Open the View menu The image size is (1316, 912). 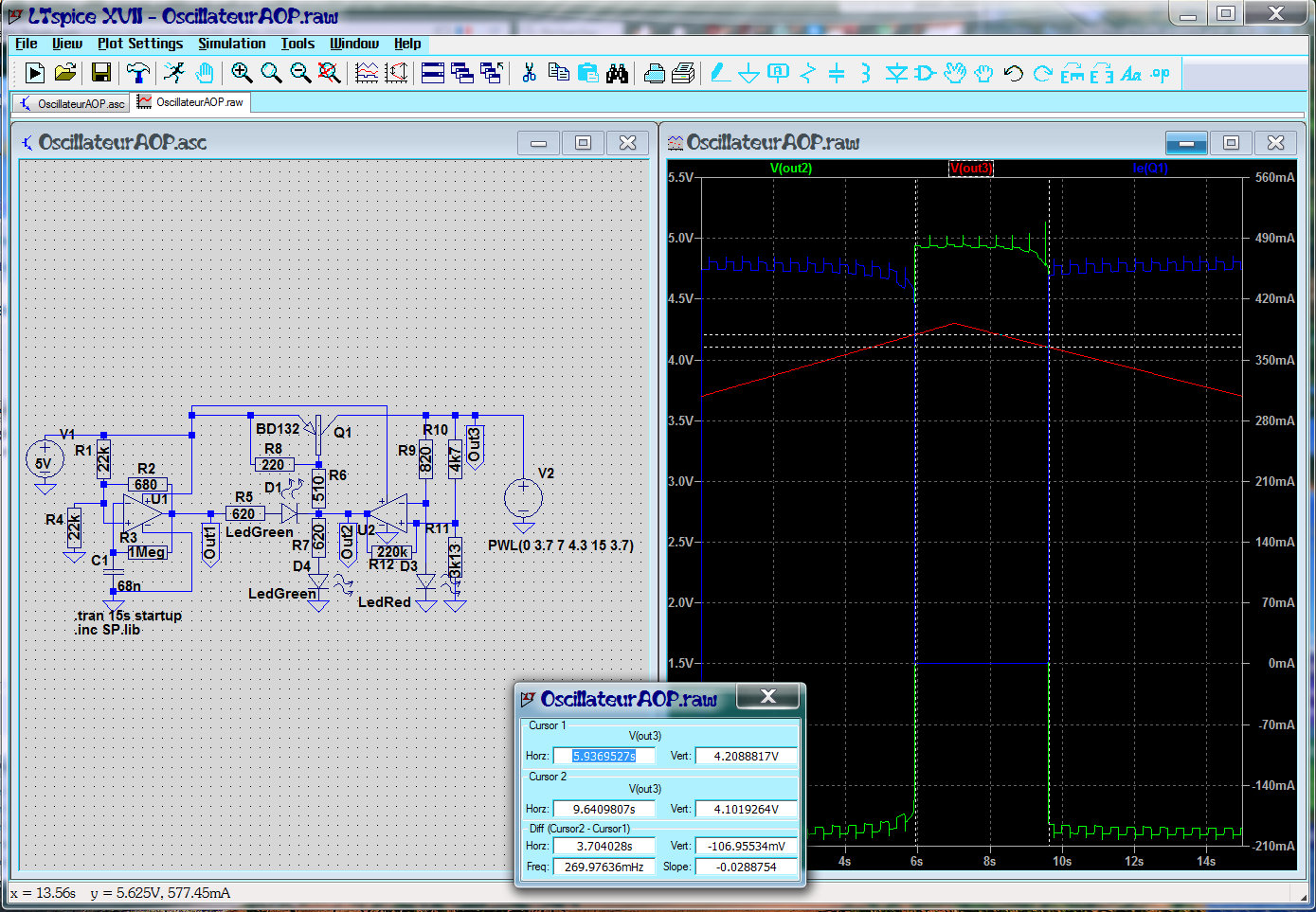point(66,44)
